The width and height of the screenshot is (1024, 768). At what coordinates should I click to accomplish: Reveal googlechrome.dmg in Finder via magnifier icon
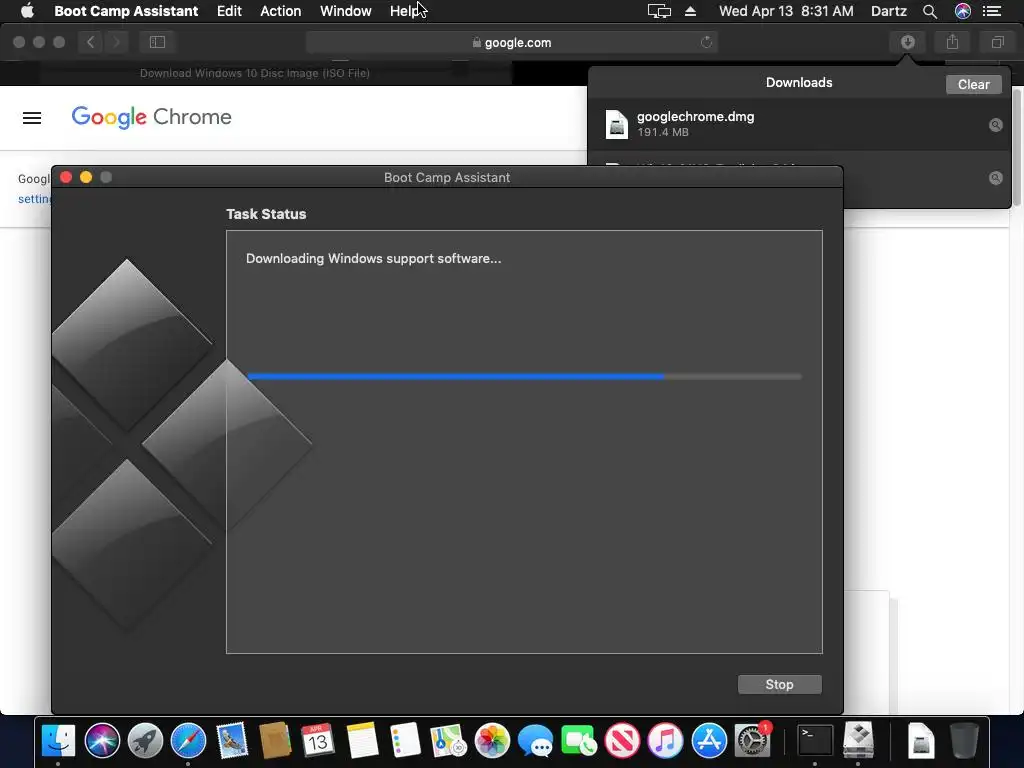[x=995, y=125]
